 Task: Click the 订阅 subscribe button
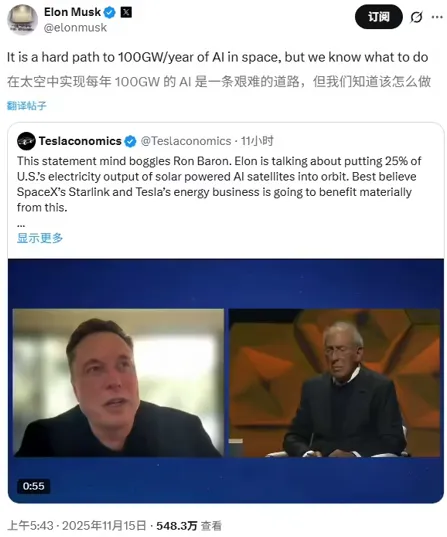tap(378, 17)
